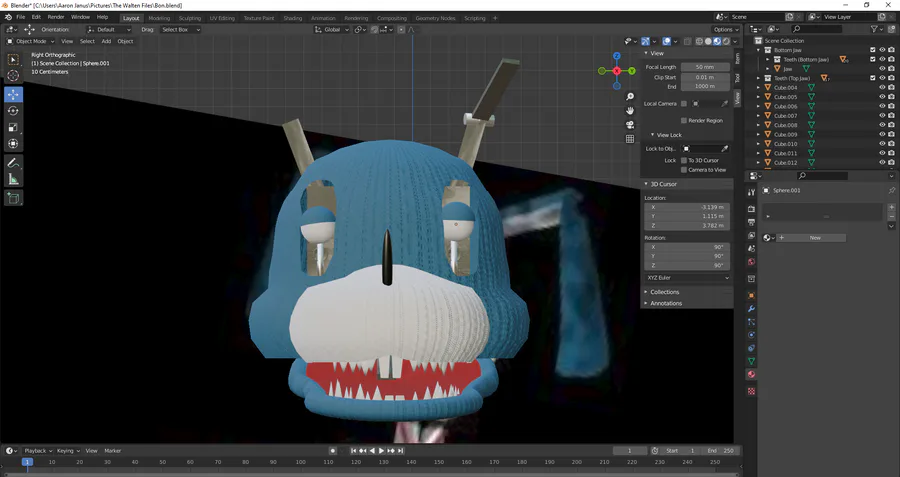The width and height of the screenshot is (900, 477).
Task: Open Output properties tab icon
Action: pos(751,222)
